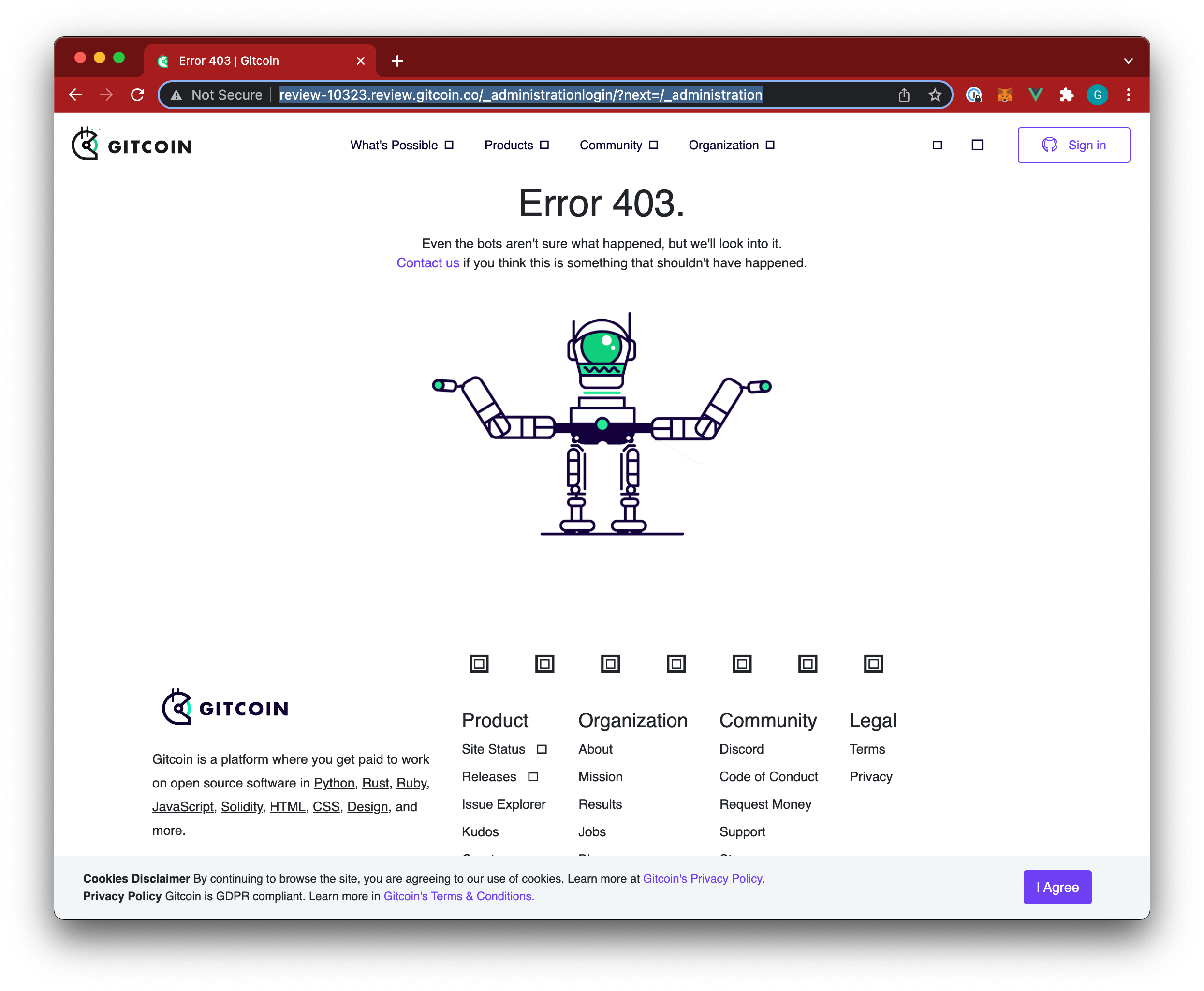
Task: Read the Code of Conduct
Action: click(x=768, y=776)
